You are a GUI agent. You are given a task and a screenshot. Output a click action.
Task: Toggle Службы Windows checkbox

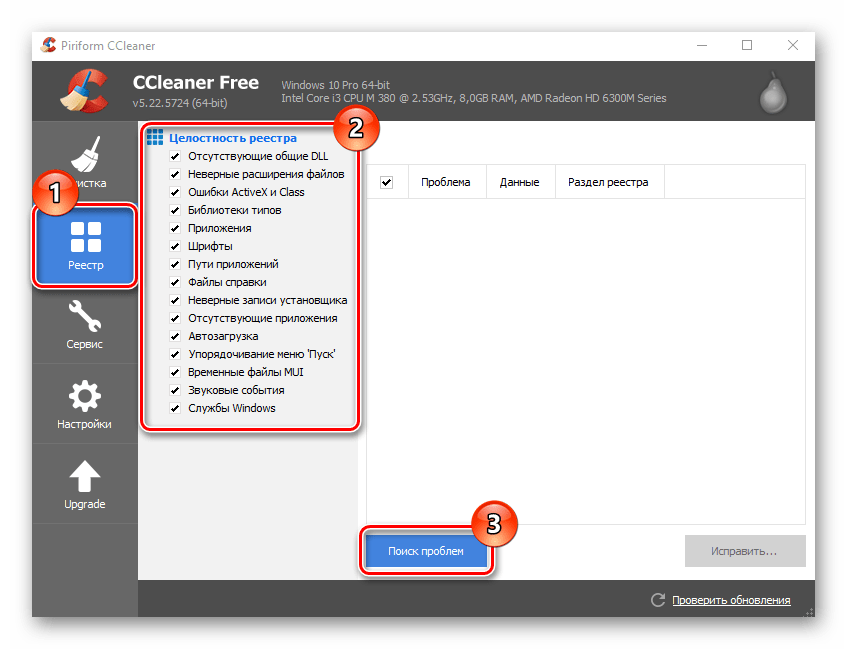[x=175, y=409]
